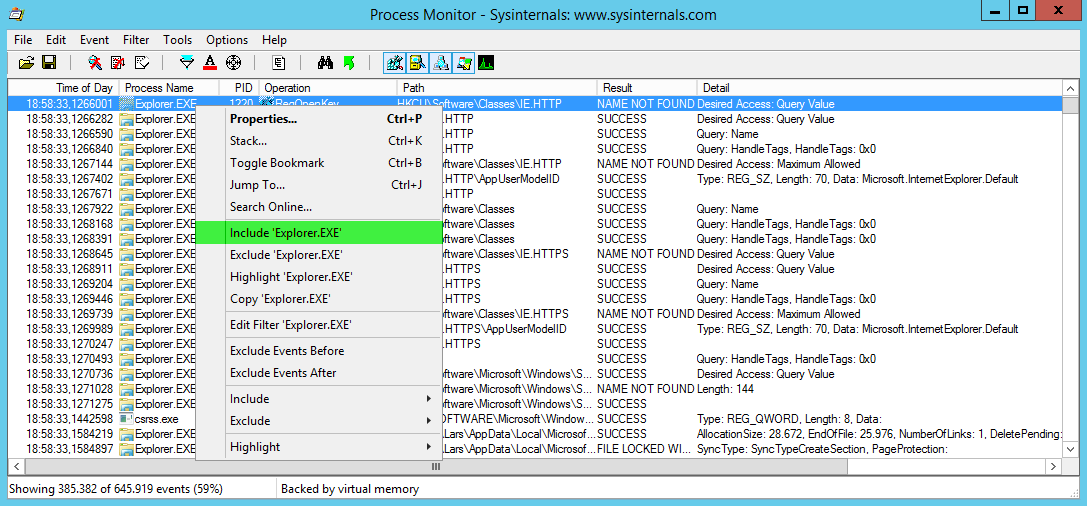Viewport: 1087px width, 506px height.
Task: Open the Options menu
Action: tap(227, 40)
